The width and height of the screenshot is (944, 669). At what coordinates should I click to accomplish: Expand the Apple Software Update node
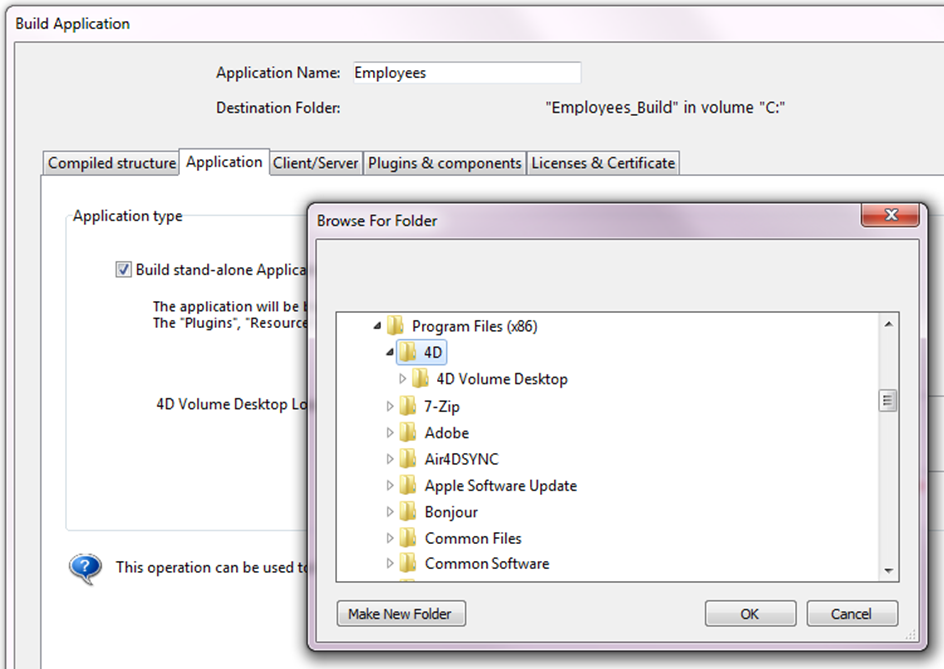(390, 486)
